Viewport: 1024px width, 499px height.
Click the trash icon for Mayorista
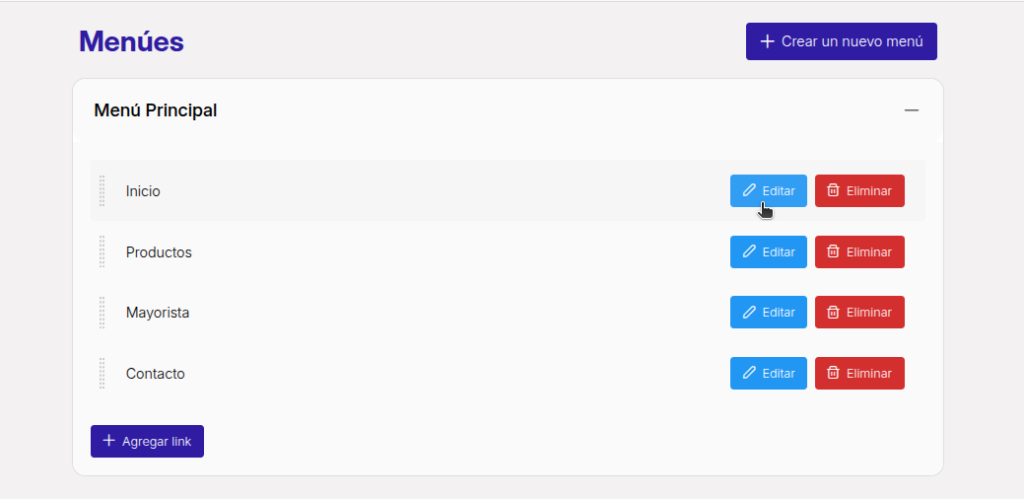(833, 312)
